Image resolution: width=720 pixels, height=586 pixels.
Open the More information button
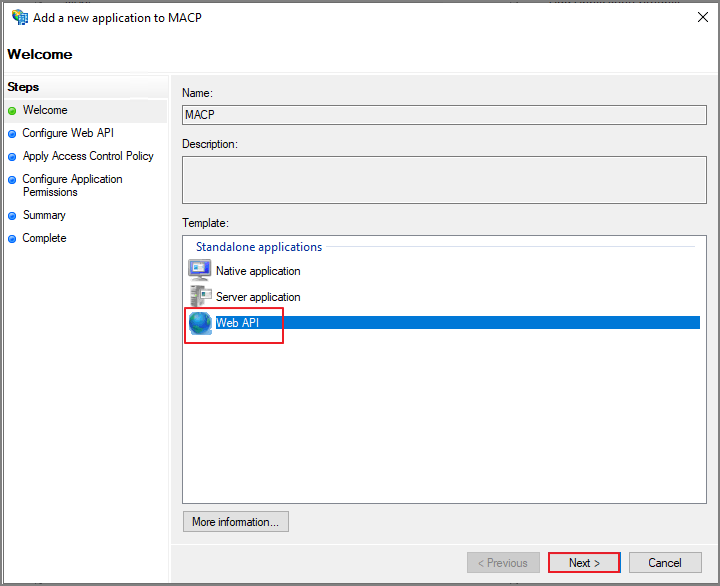coord(236,522)
